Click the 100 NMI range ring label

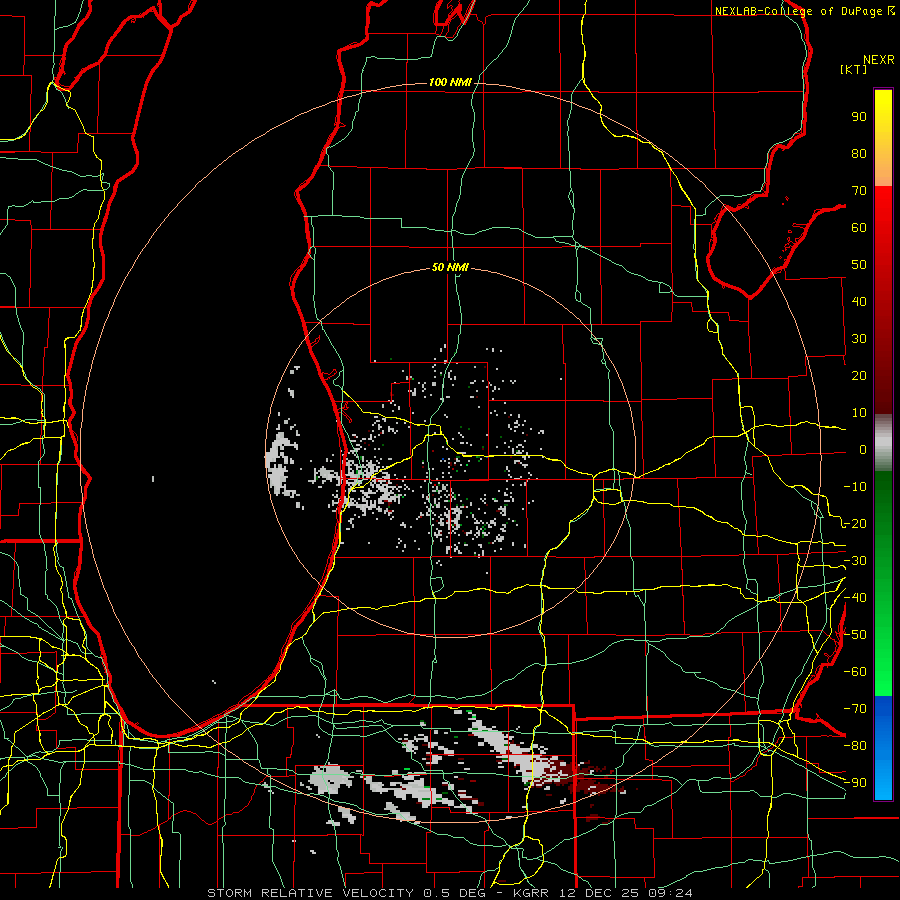point(450,82)
